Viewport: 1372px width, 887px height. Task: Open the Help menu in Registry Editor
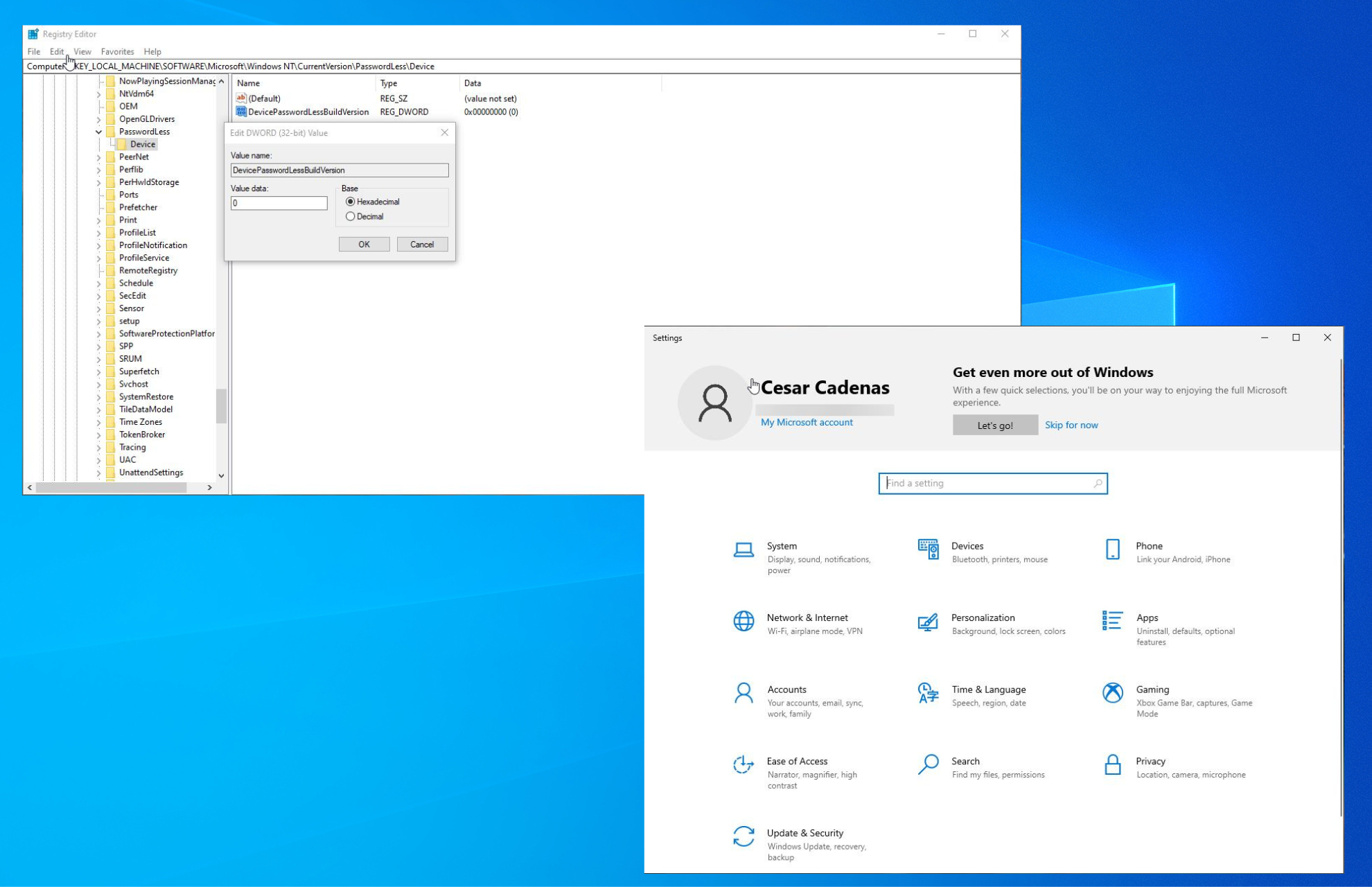(152, 51)
